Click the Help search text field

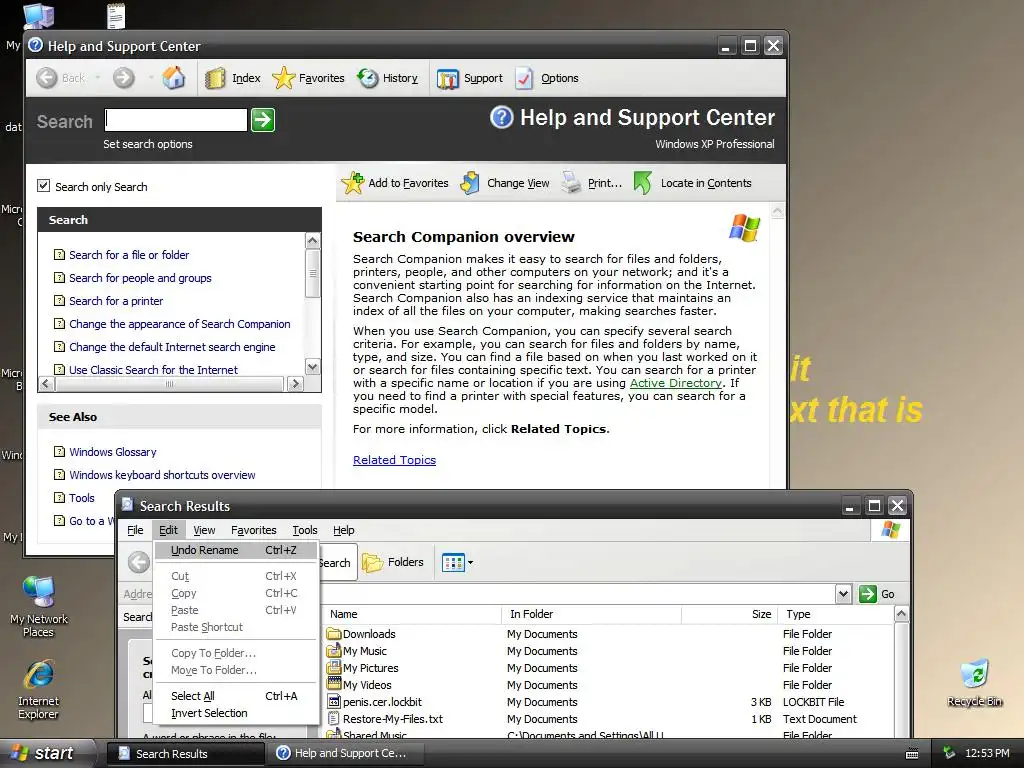click(176, 120)
